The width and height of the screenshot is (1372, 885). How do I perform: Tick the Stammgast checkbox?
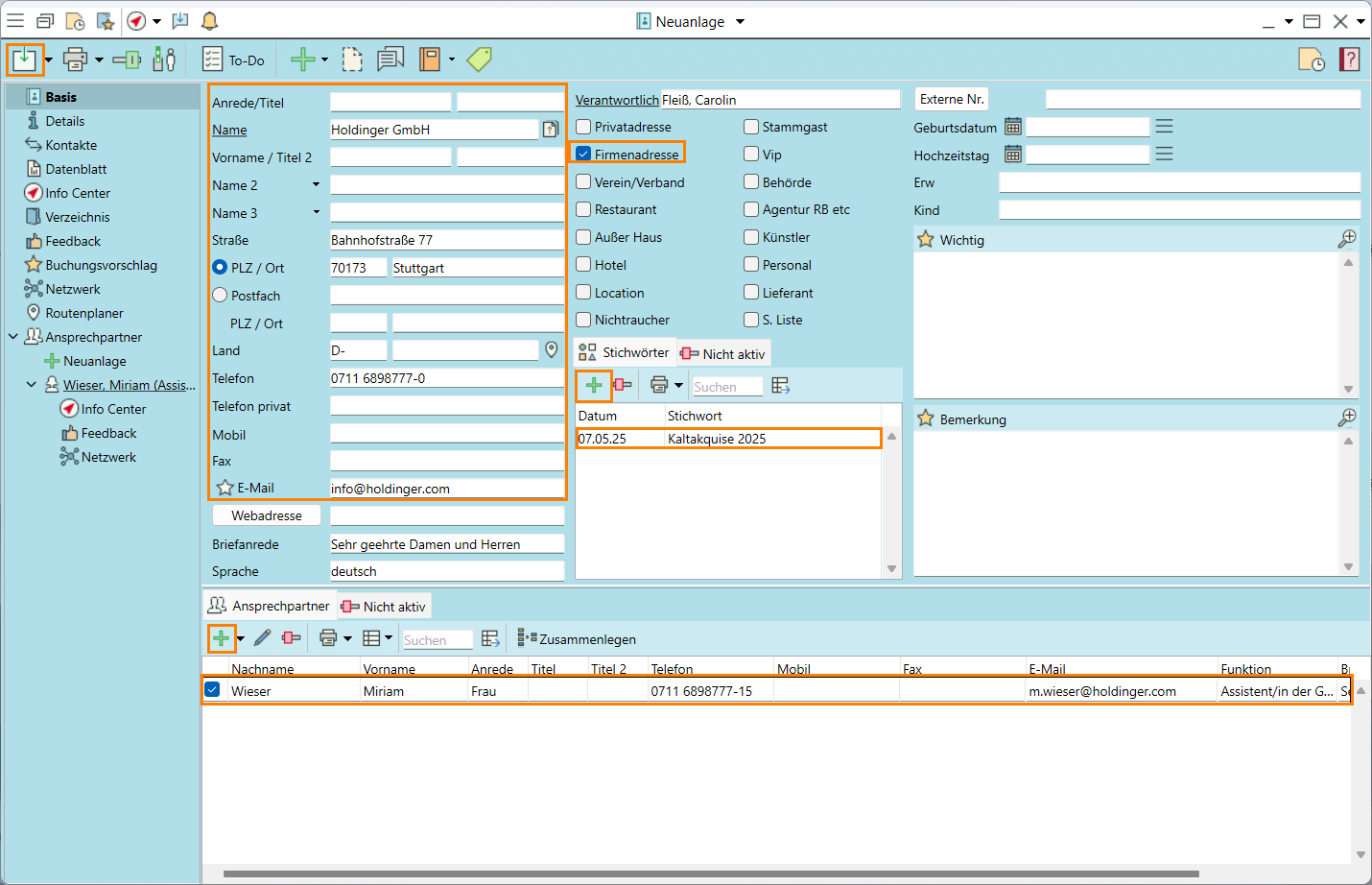(751, 127)
